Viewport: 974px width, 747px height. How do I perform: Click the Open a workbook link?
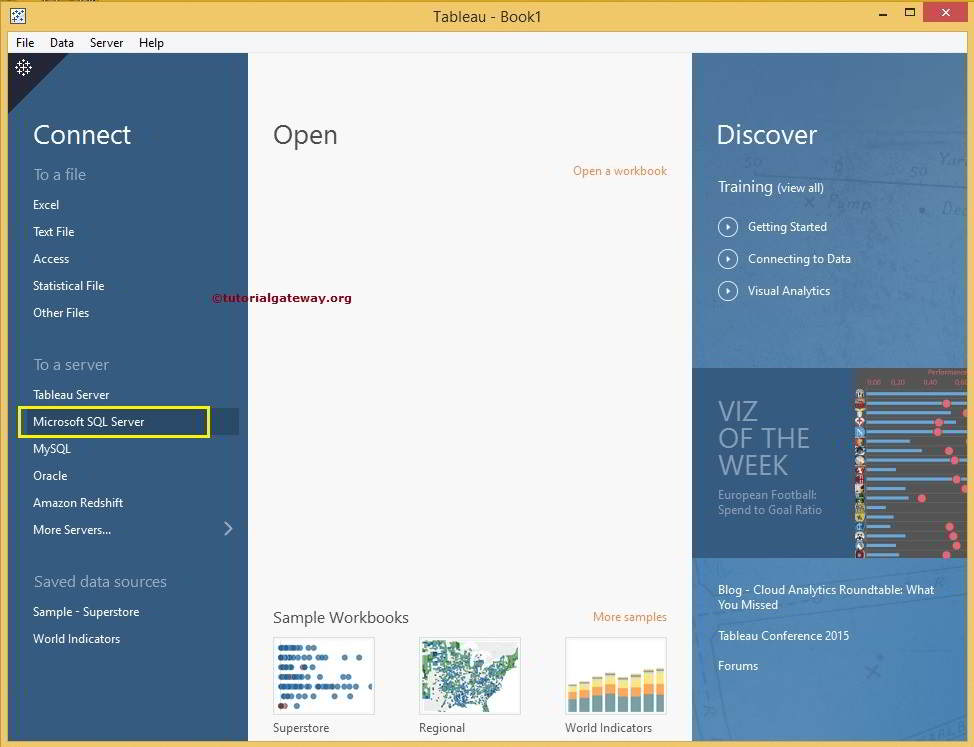(619, 171)
